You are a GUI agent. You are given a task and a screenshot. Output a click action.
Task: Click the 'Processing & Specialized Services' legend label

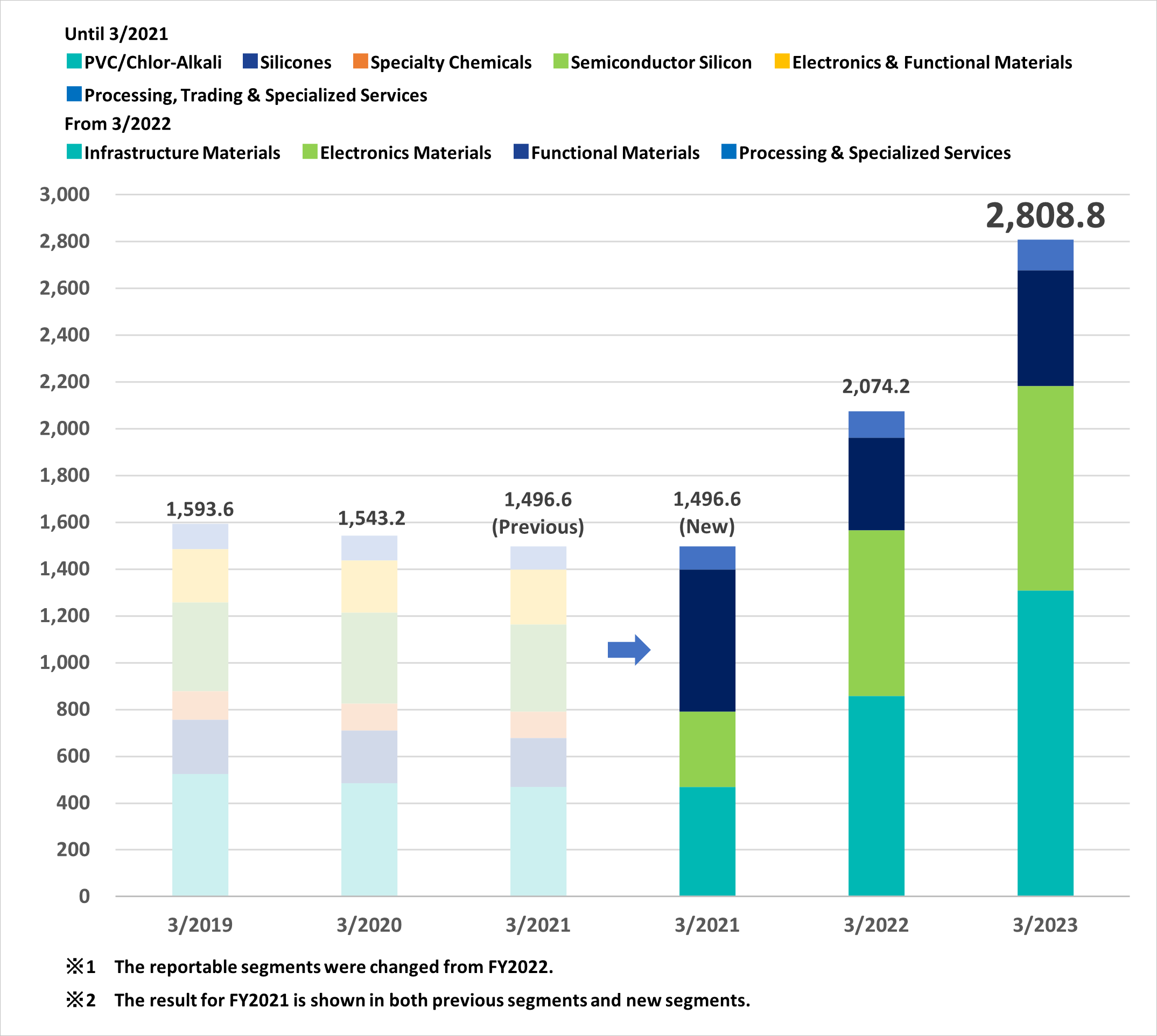click(x=874, y=152)
